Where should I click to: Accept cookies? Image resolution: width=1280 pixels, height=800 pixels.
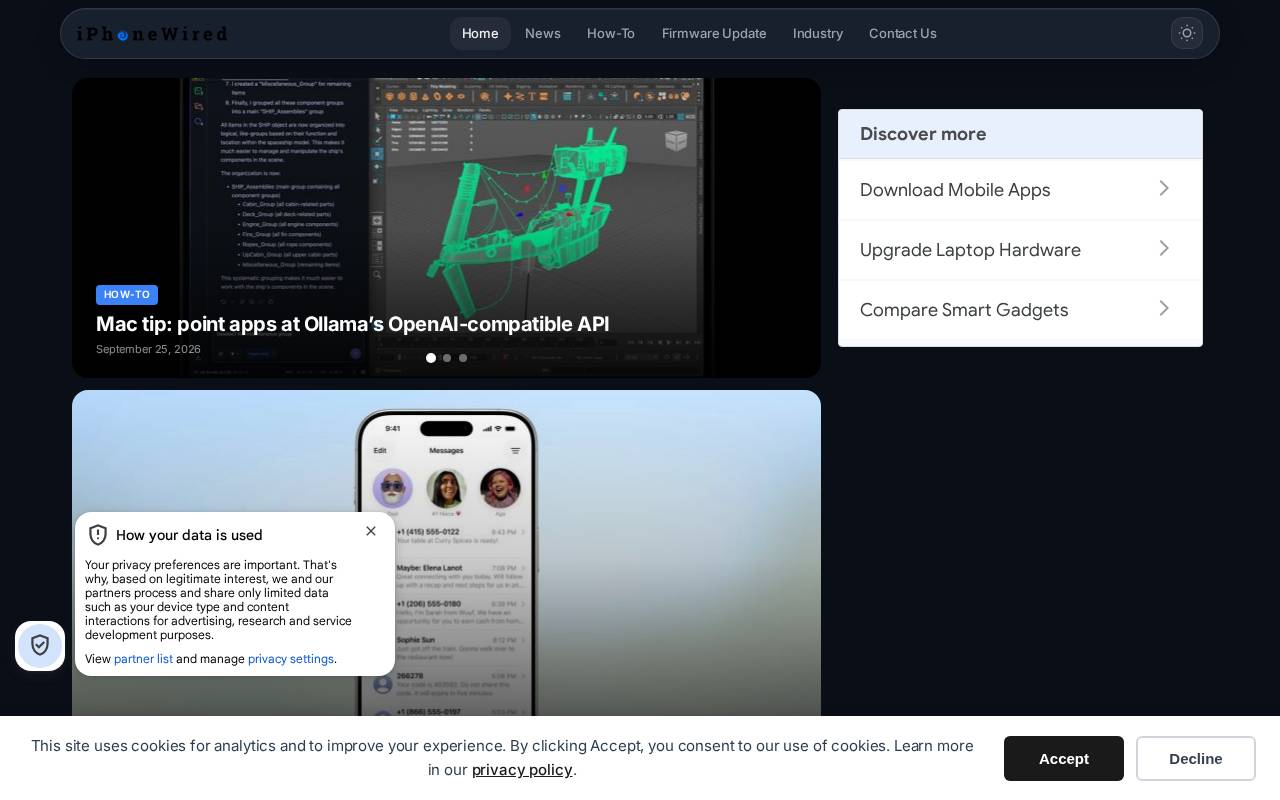click(x=1064, y=758)
